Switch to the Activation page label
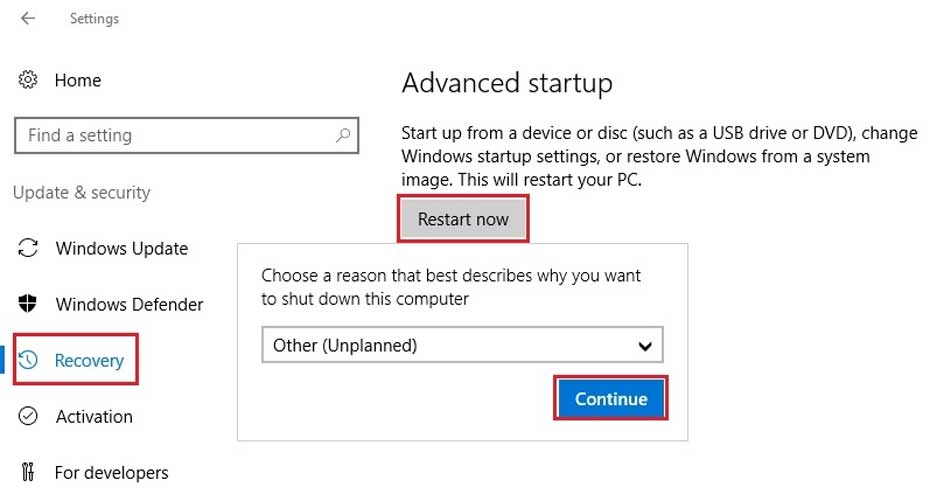The image size is (937, 501). pos(94,416)
